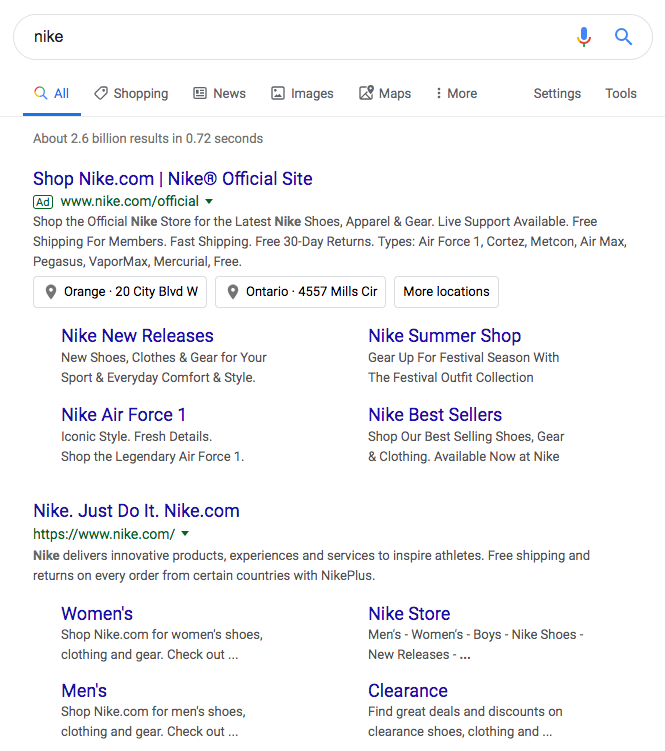The image size is (665, 751).
Task: Click the Ontario 4557 Mills Cir location button
Action: click(x=300, y=292)
